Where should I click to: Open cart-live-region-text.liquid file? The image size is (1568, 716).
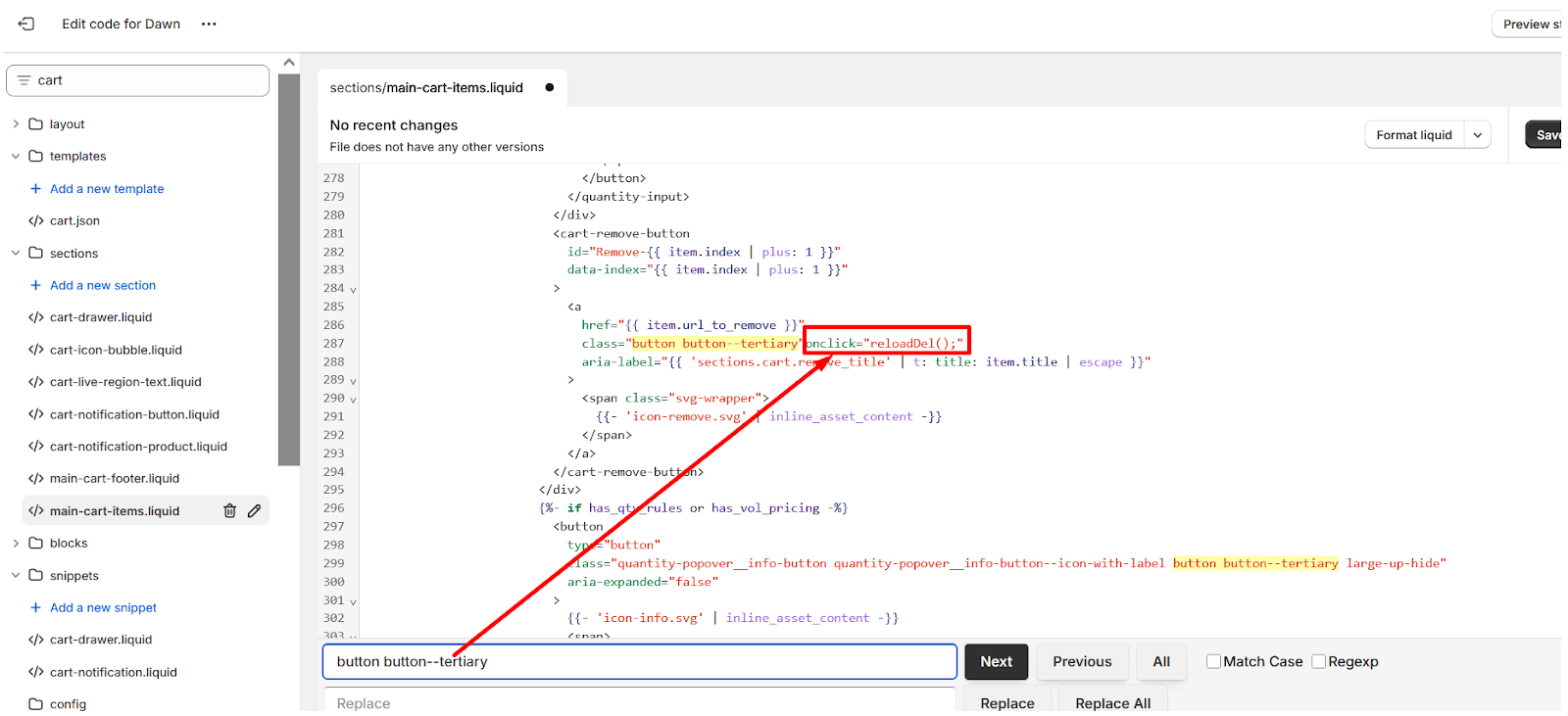point(125,382)
